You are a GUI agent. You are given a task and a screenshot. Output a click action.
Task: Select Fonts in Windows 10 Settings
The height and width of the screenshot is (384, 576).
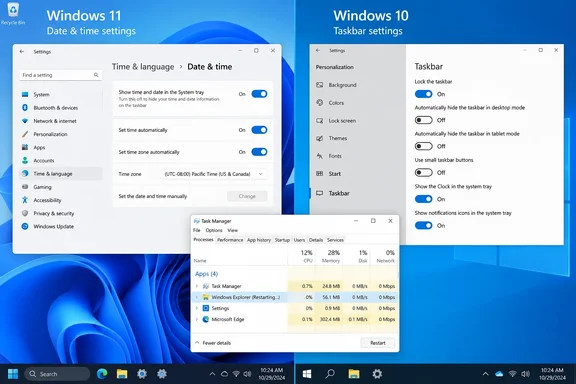335,156
